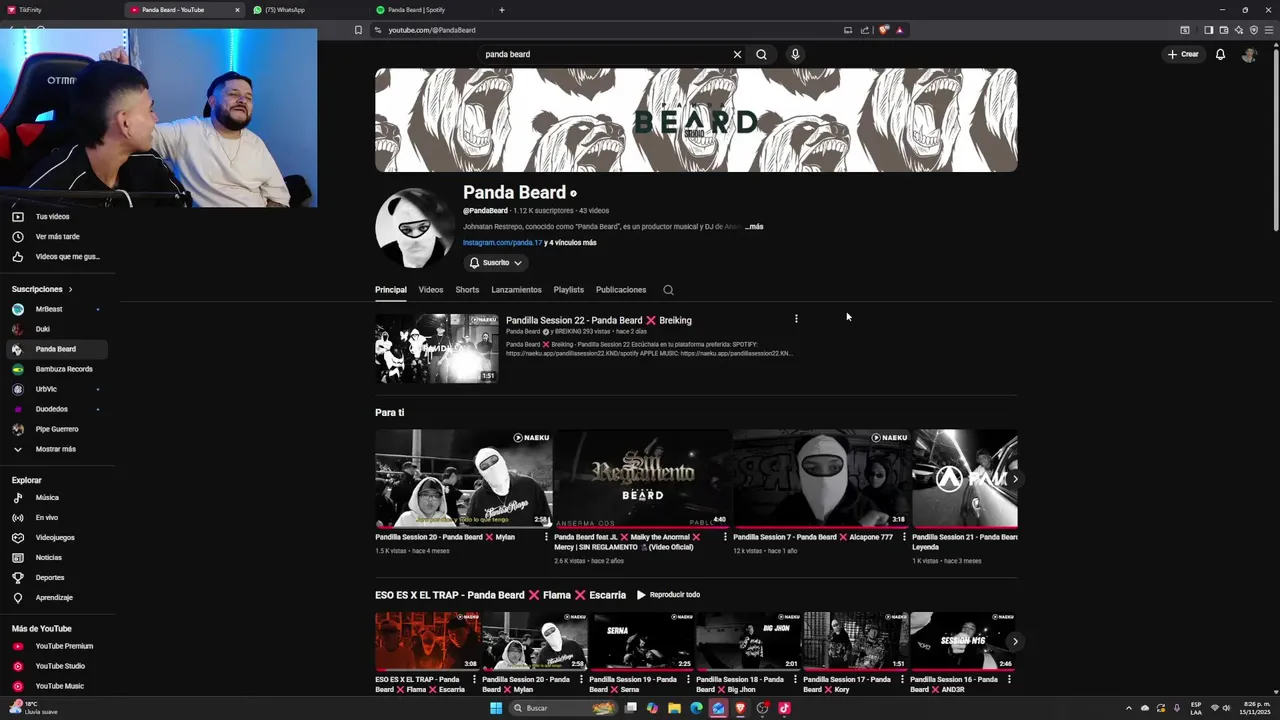Share this page from address bar
The height and width of the screenshot is (720, 1280).
(865, 30)
